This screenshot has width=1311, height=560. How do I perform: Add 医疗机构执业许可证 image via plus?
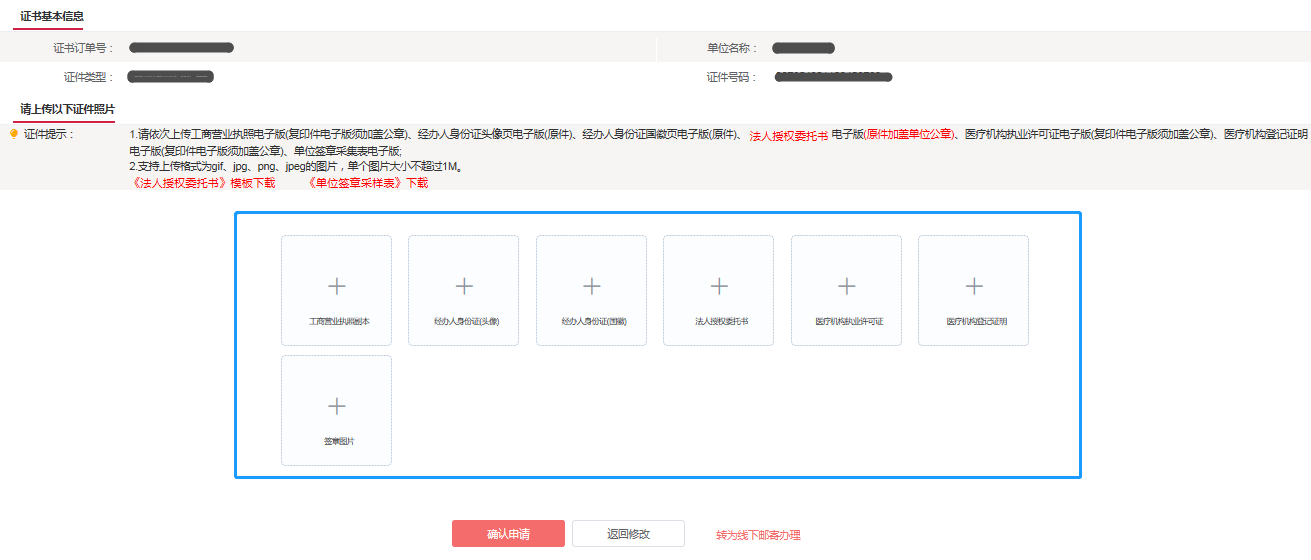point(846,287)
